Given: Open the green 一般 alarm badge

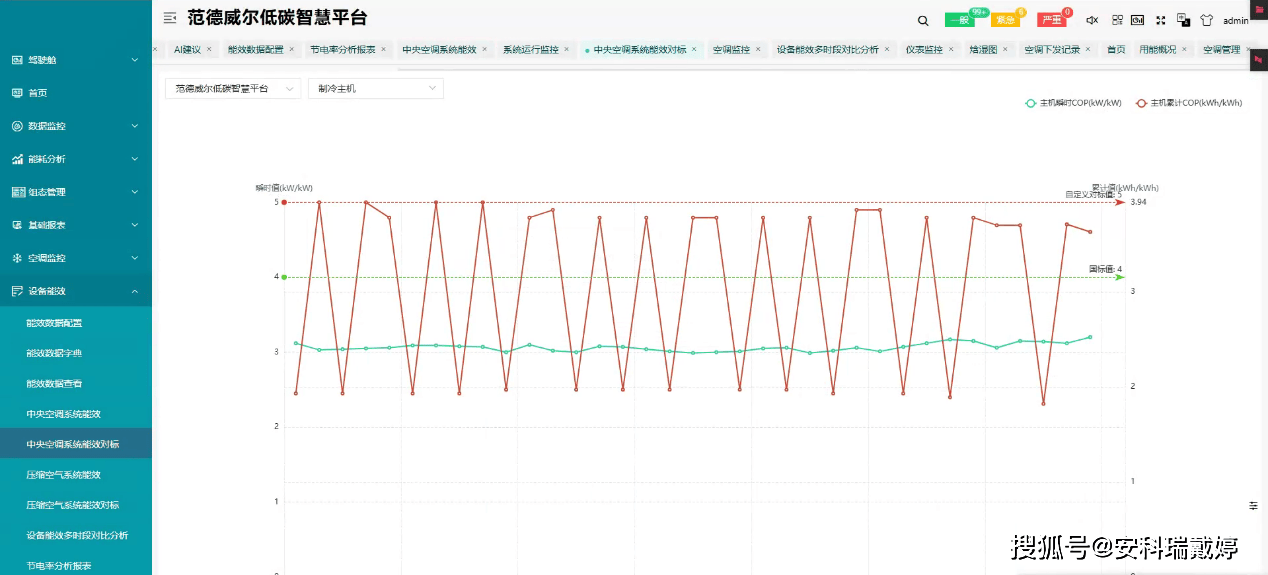Looking at the screenshot, I should click(x=959, y=20).
